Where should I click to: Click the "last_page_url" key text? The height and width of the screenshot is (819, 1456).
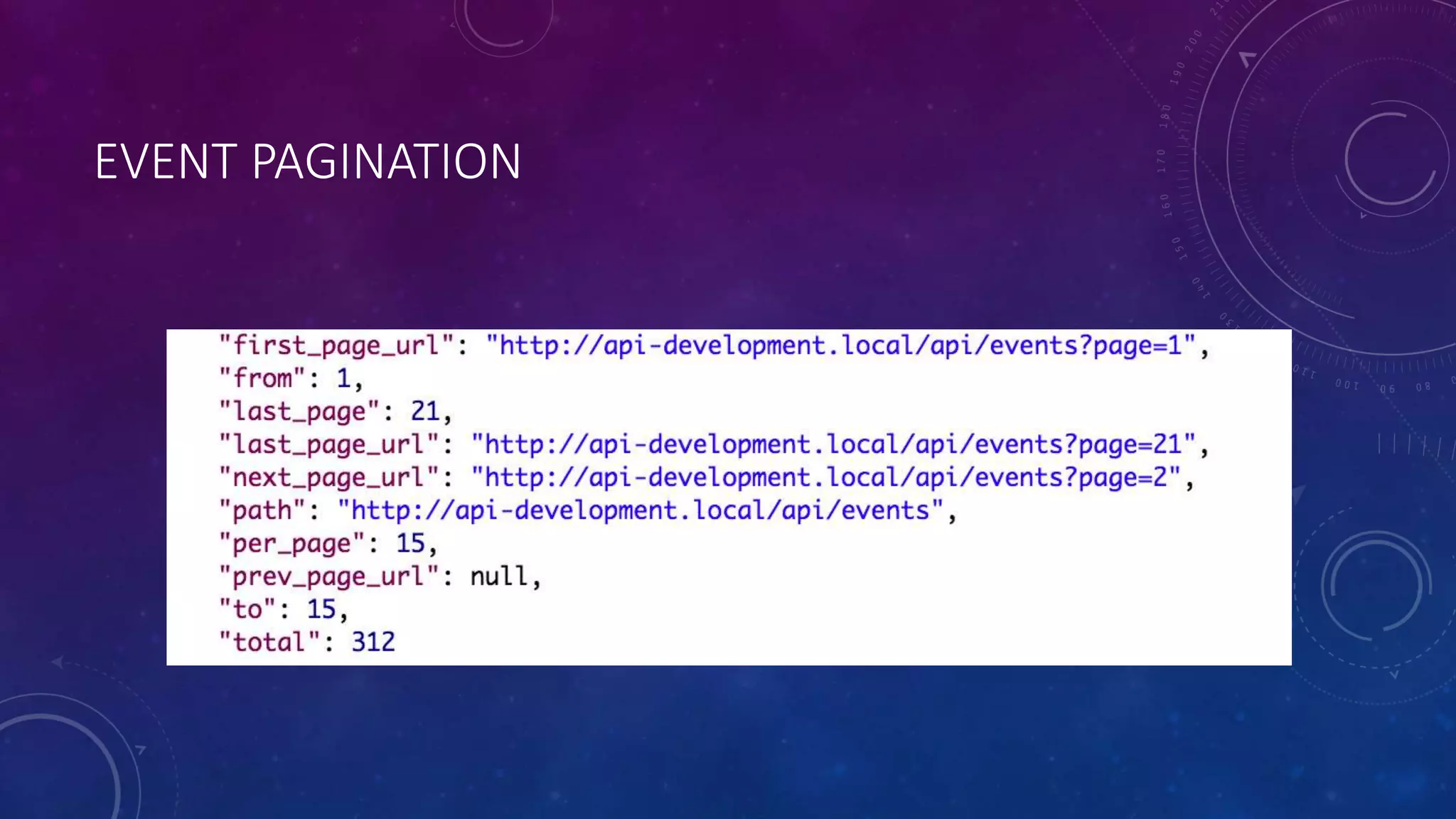click(x=328, y=445)
